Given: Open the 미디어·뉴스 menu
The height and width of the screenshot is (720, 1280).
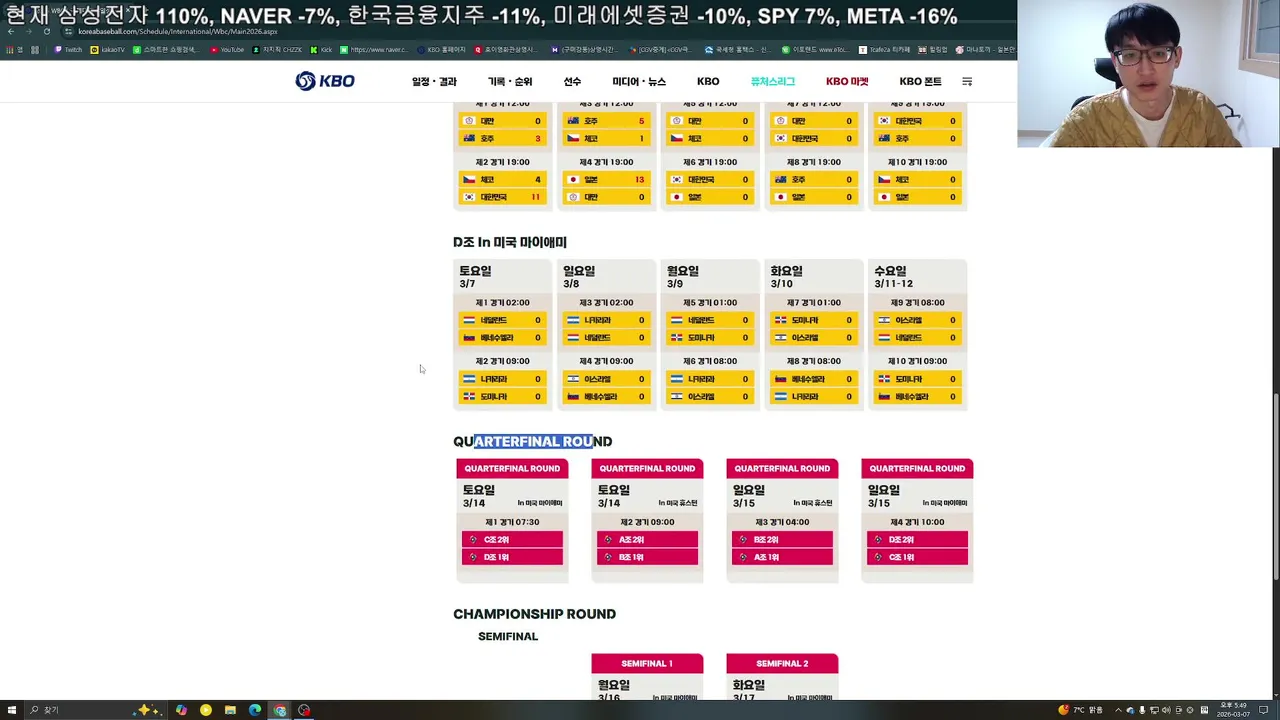Looking at the screenshot, I should (x=639, y=82).
